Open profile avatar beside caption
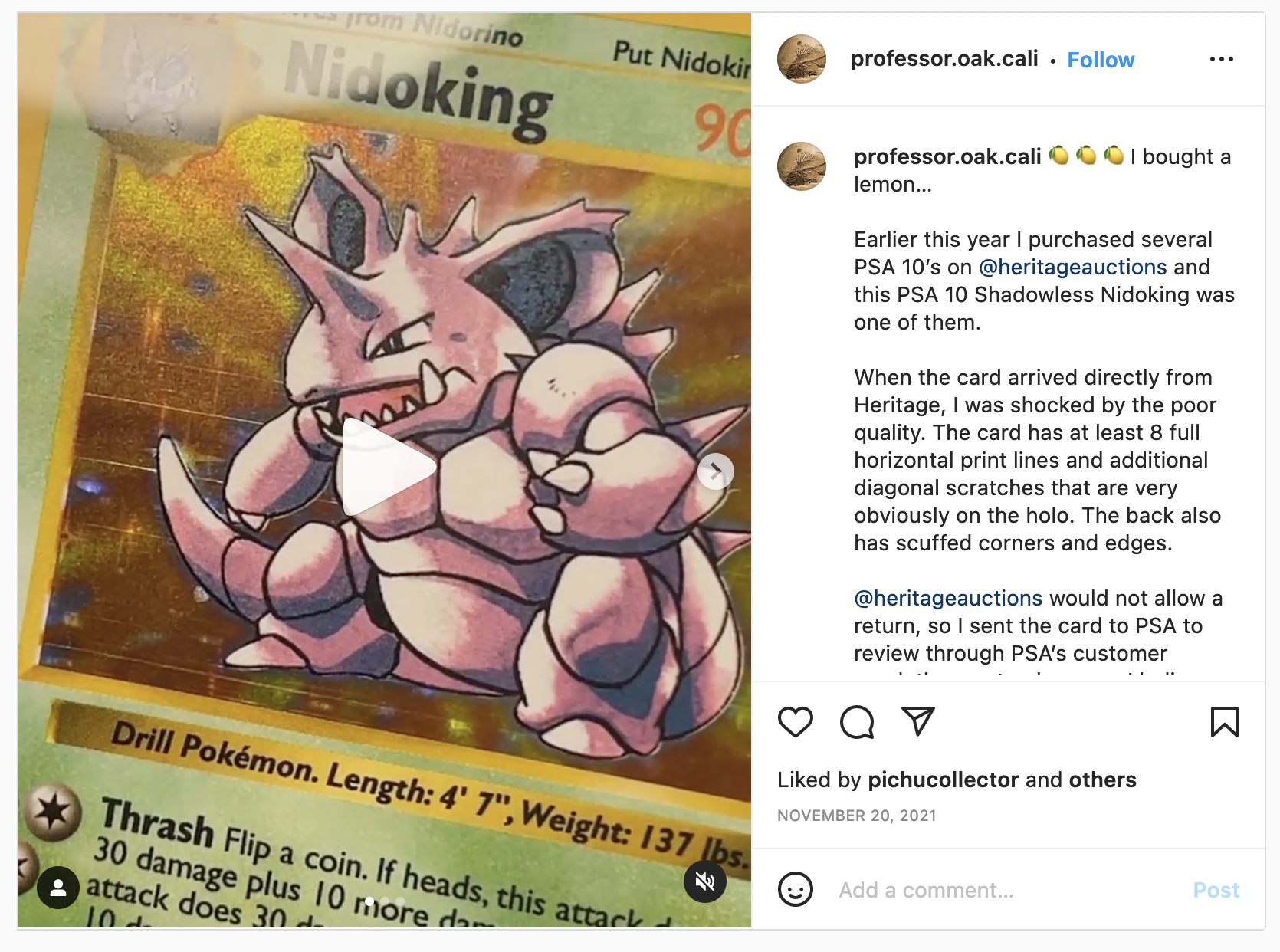The height and width of the screenshot is (952, 1280). [801, 166]
